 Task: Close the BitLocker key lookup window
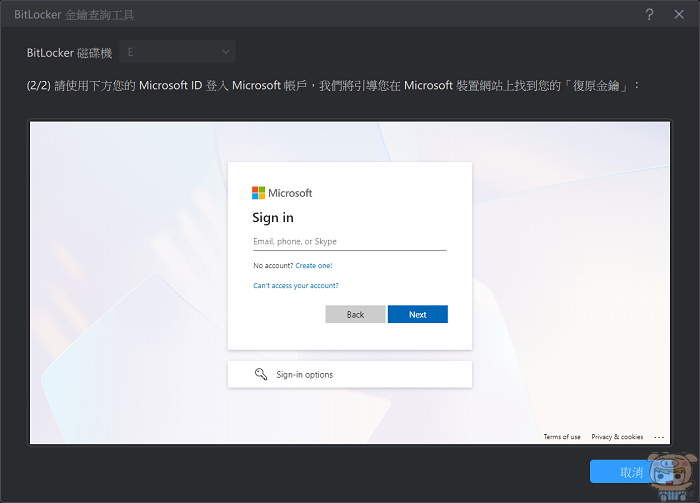(x=679, y=14)
